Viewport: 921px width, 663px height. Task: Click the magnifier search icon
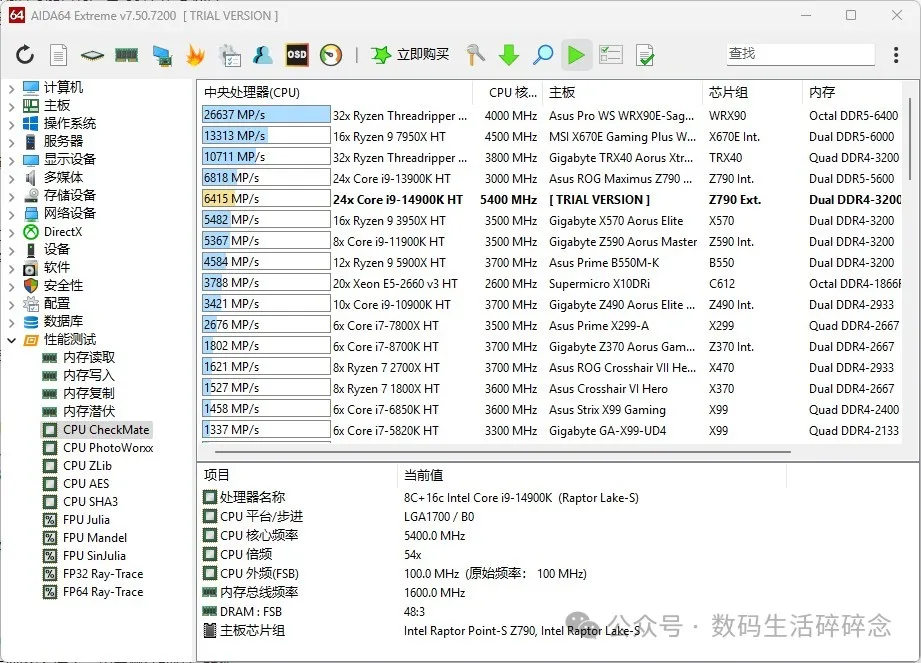coord(543,55)
